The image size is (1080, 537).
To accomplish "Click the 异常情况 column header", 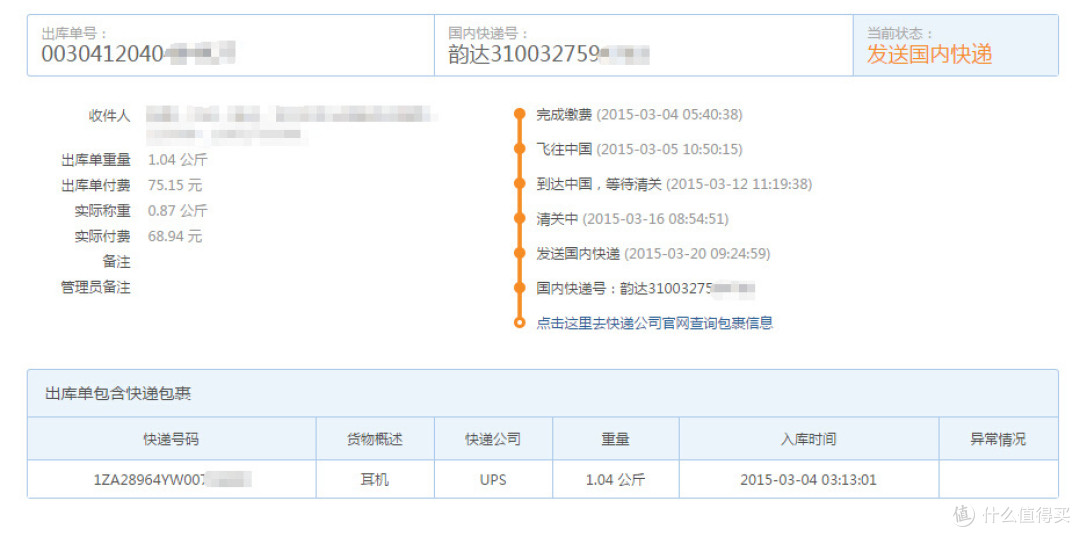I will (998, 439).
